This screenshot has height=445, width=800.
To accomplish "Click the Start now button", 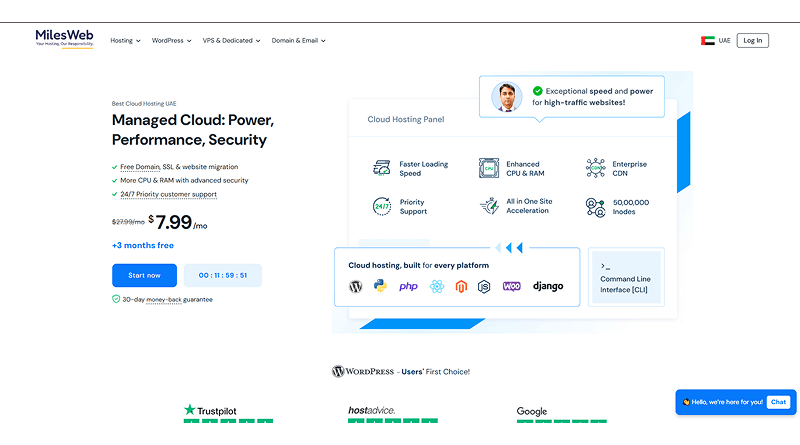I will click(144, 275).
